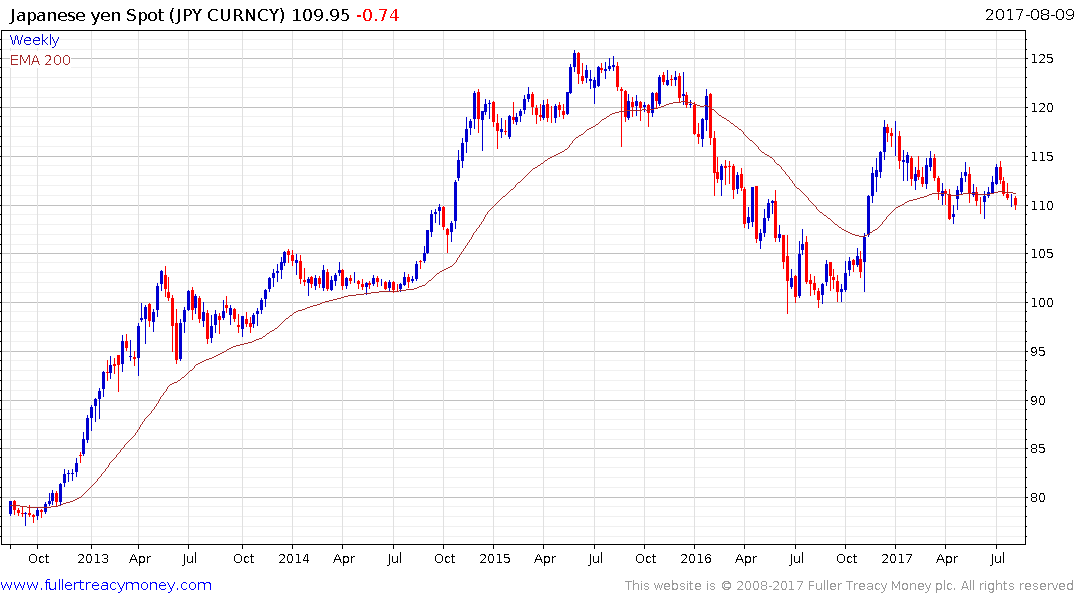1075x600 pixels.
Task: Click the 2013 year axis label
Action: [x=93, y=558]
